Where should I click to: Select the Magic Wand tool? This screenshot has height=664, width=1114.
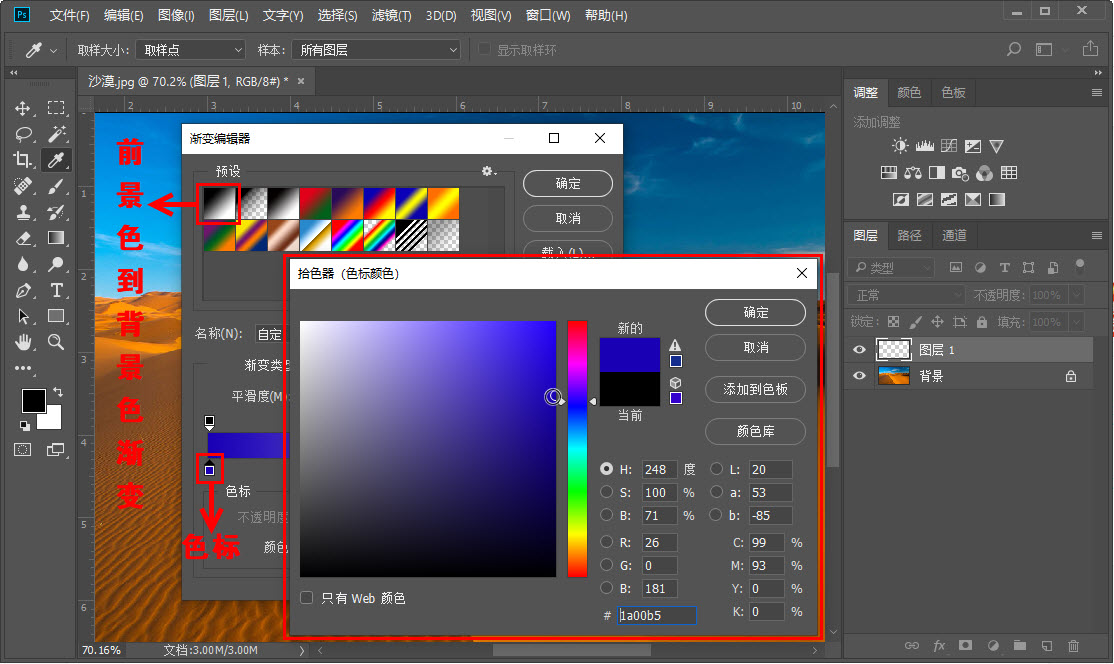click(x=56, y=134)
